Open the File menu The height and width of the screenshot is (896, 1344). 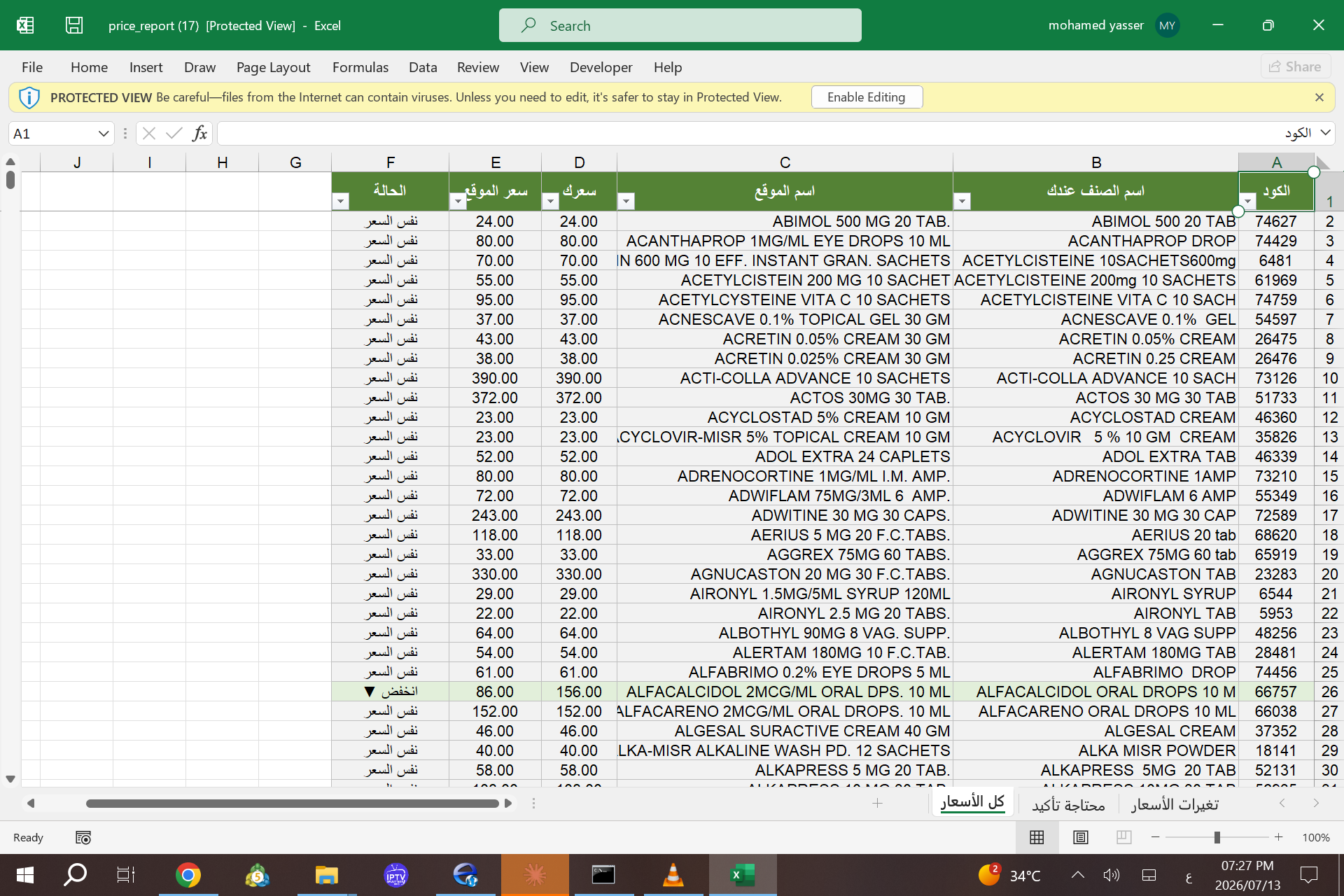tap(32, 67)
